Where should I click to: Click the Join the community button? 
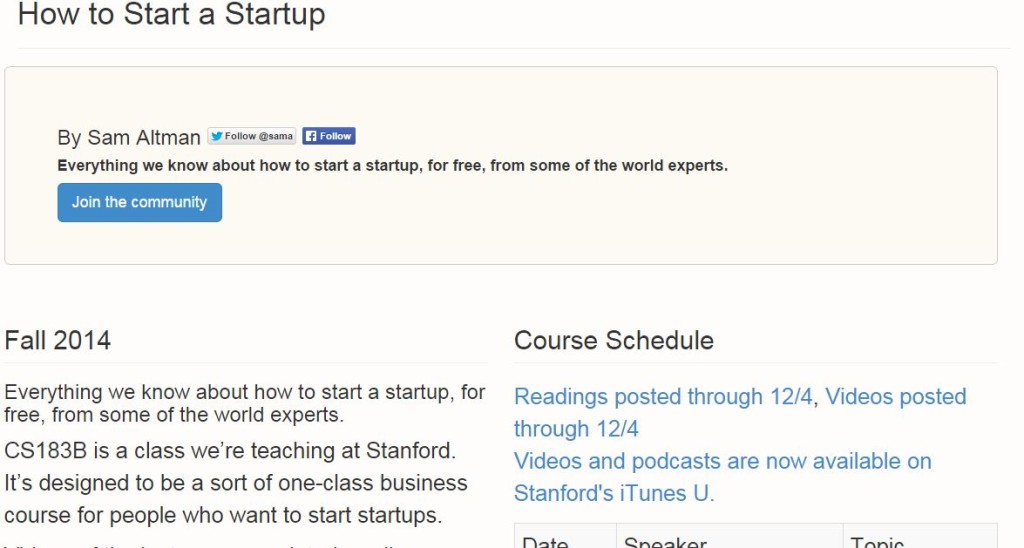point(140,202)
